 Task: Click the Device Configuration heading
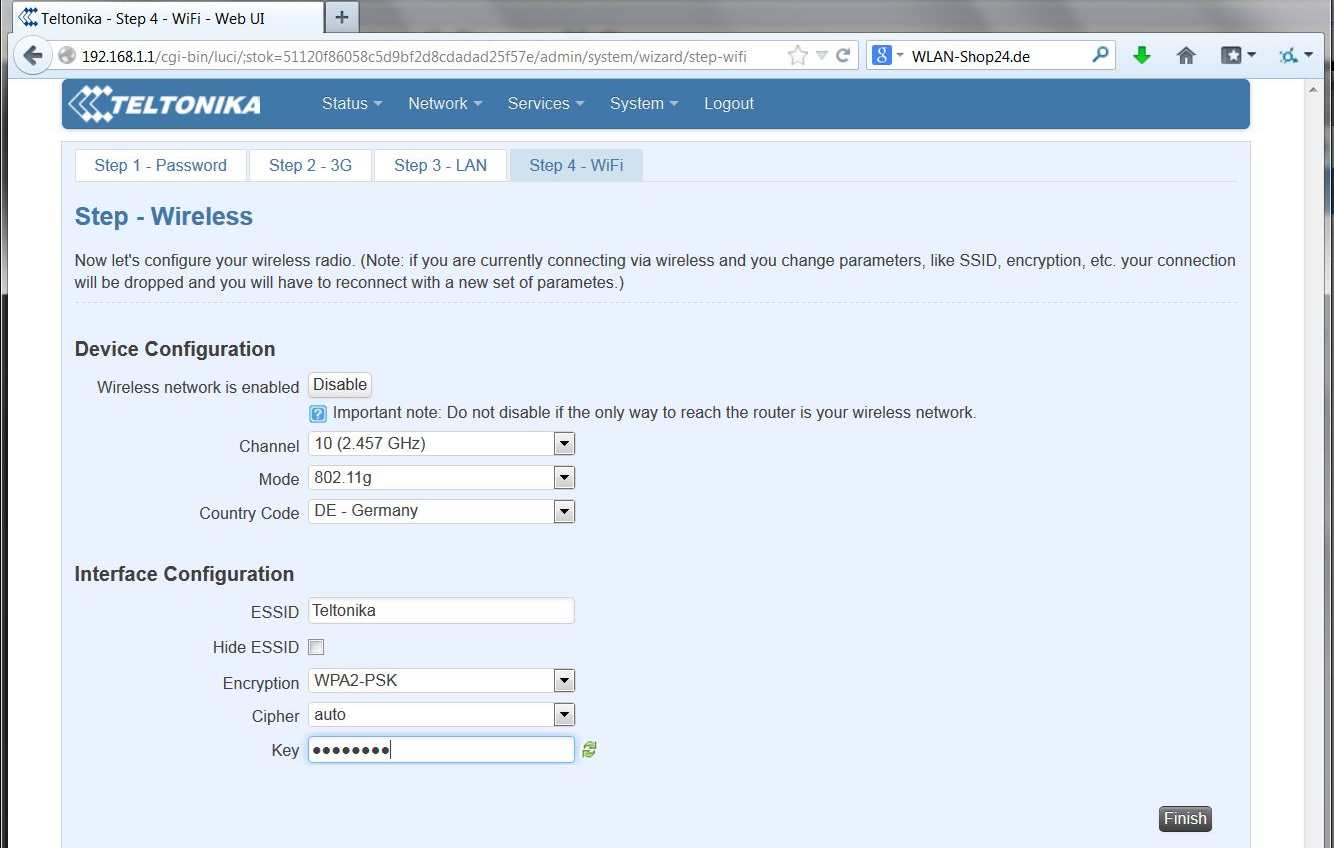pyautogui.click(x=175, y=349)
